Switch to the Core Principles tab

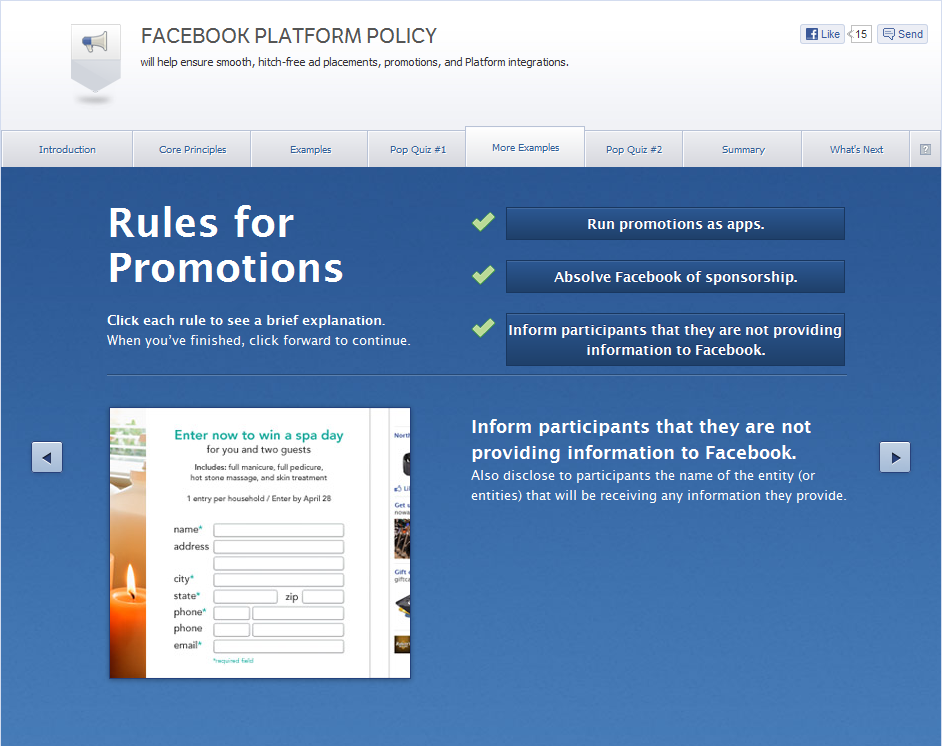click(x=192, y=149)
